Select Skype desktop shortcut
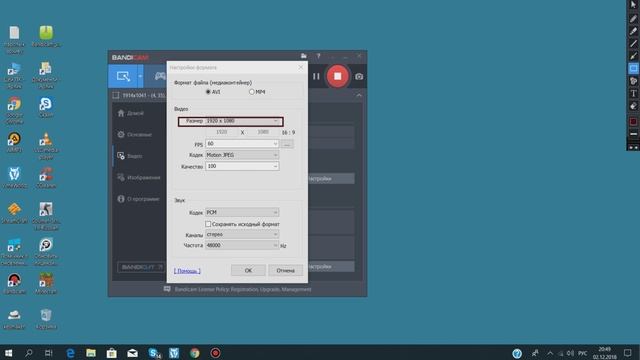640x360 pixels. [46, 107]
